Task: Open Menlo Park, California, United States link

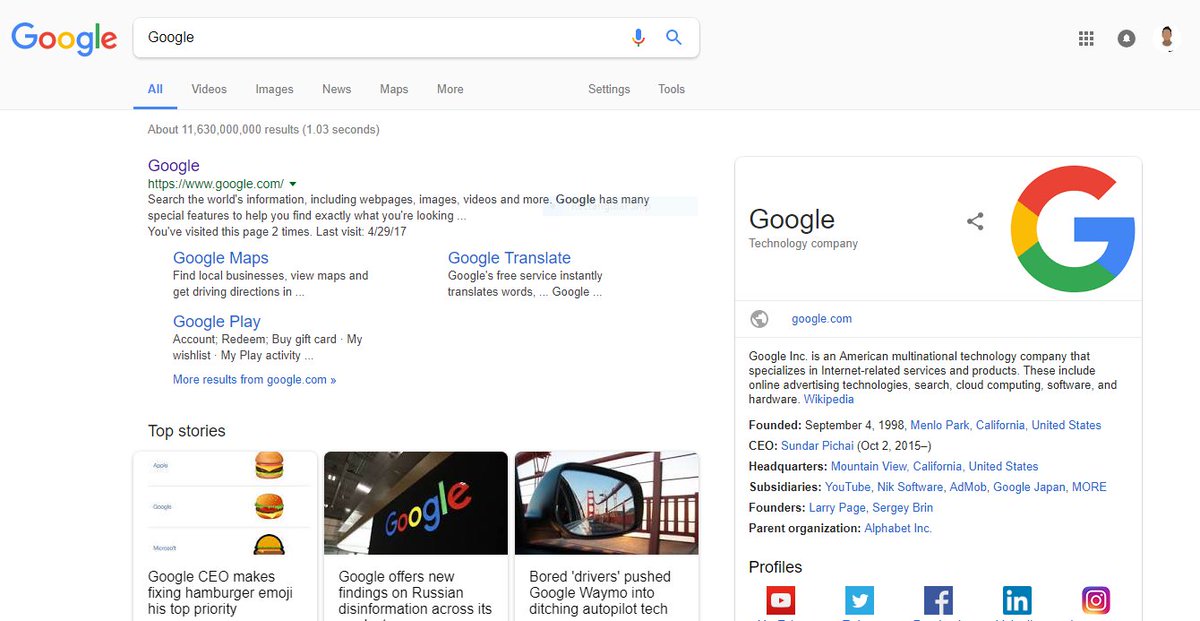Action: click(x=1006, y=425)
